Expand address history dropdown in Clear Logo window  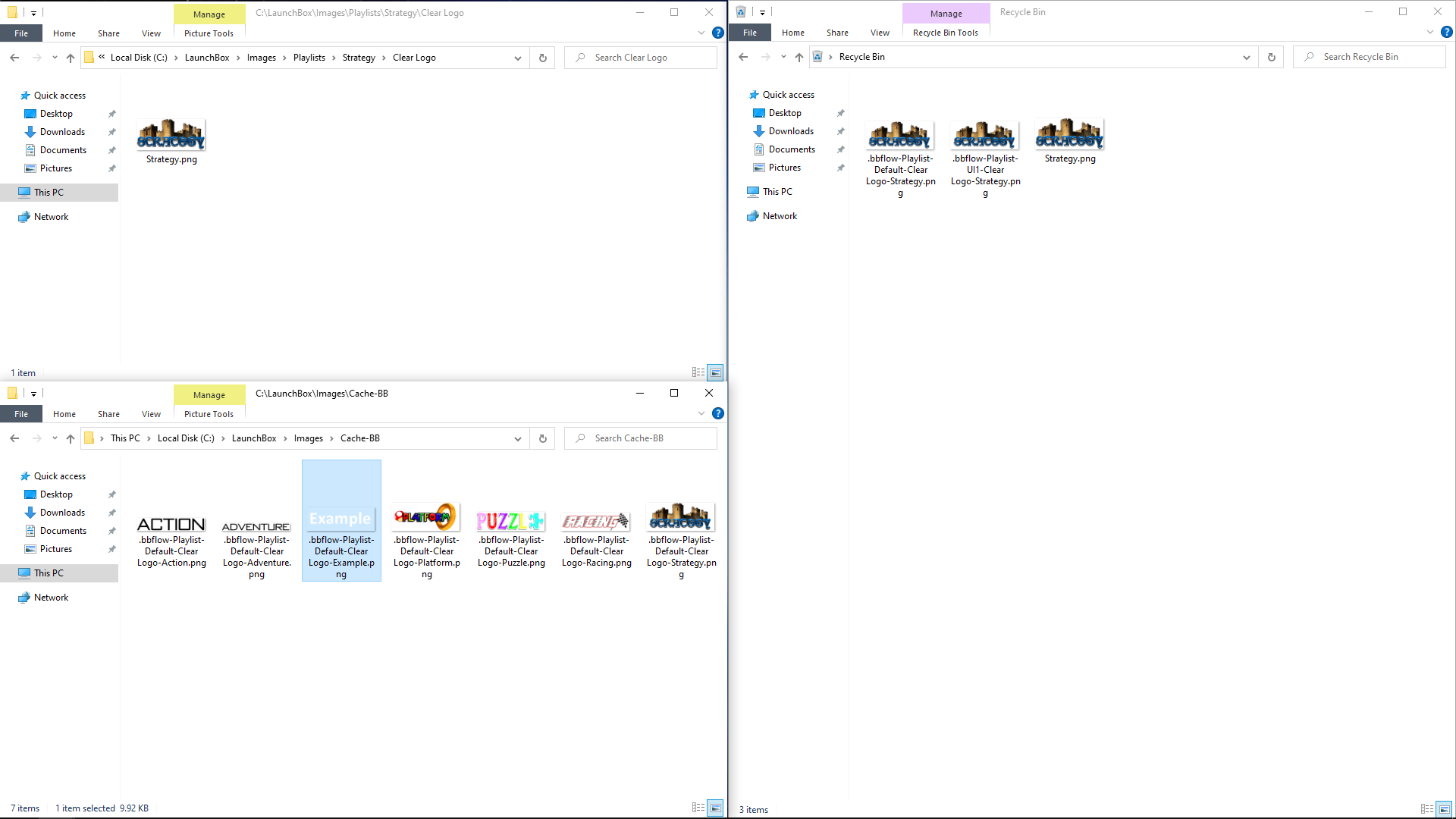click(x=518, y=58)
